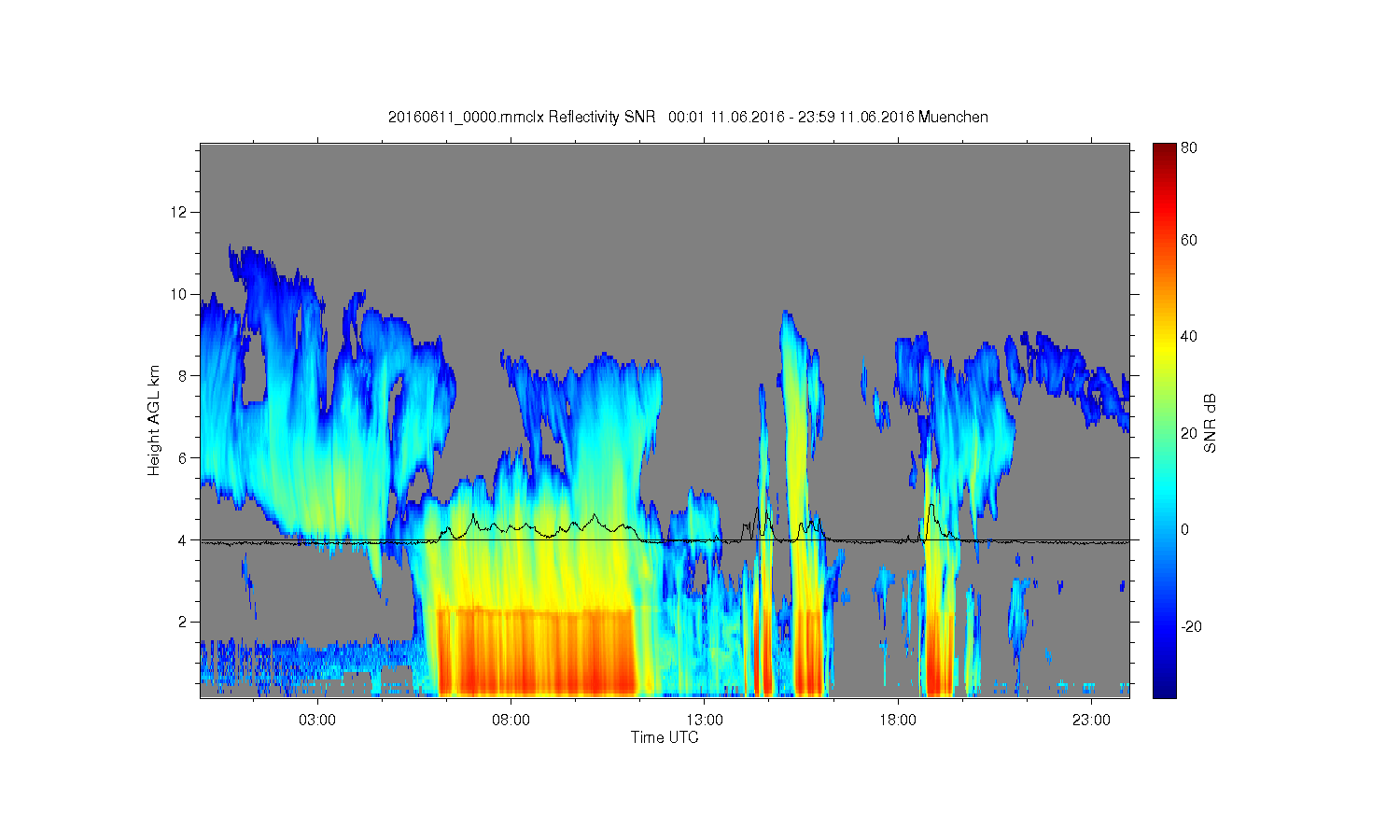Click the file name 20160611_0000.mmclx in the title
The width and height of the screenshot is (1400, 840).
click(466, 117)
